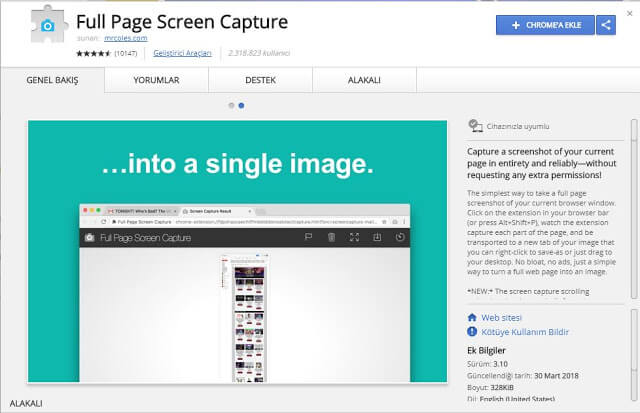Click the download icon in preview toolbar
Screen dimensions: 640x413
point(377,237)
